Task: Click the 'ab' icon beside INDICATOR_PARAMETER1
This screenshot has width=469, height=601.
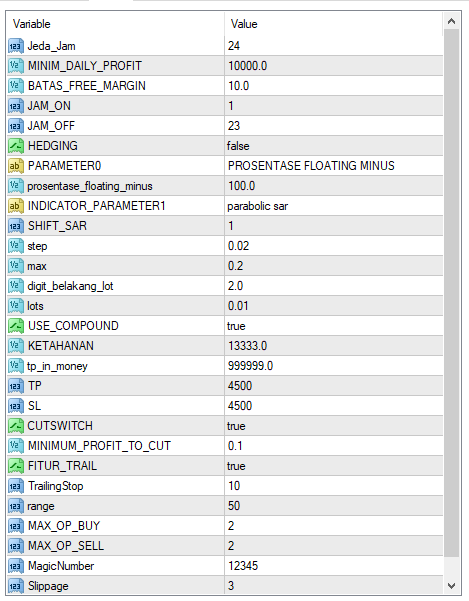Action: (x=16, y=206)
